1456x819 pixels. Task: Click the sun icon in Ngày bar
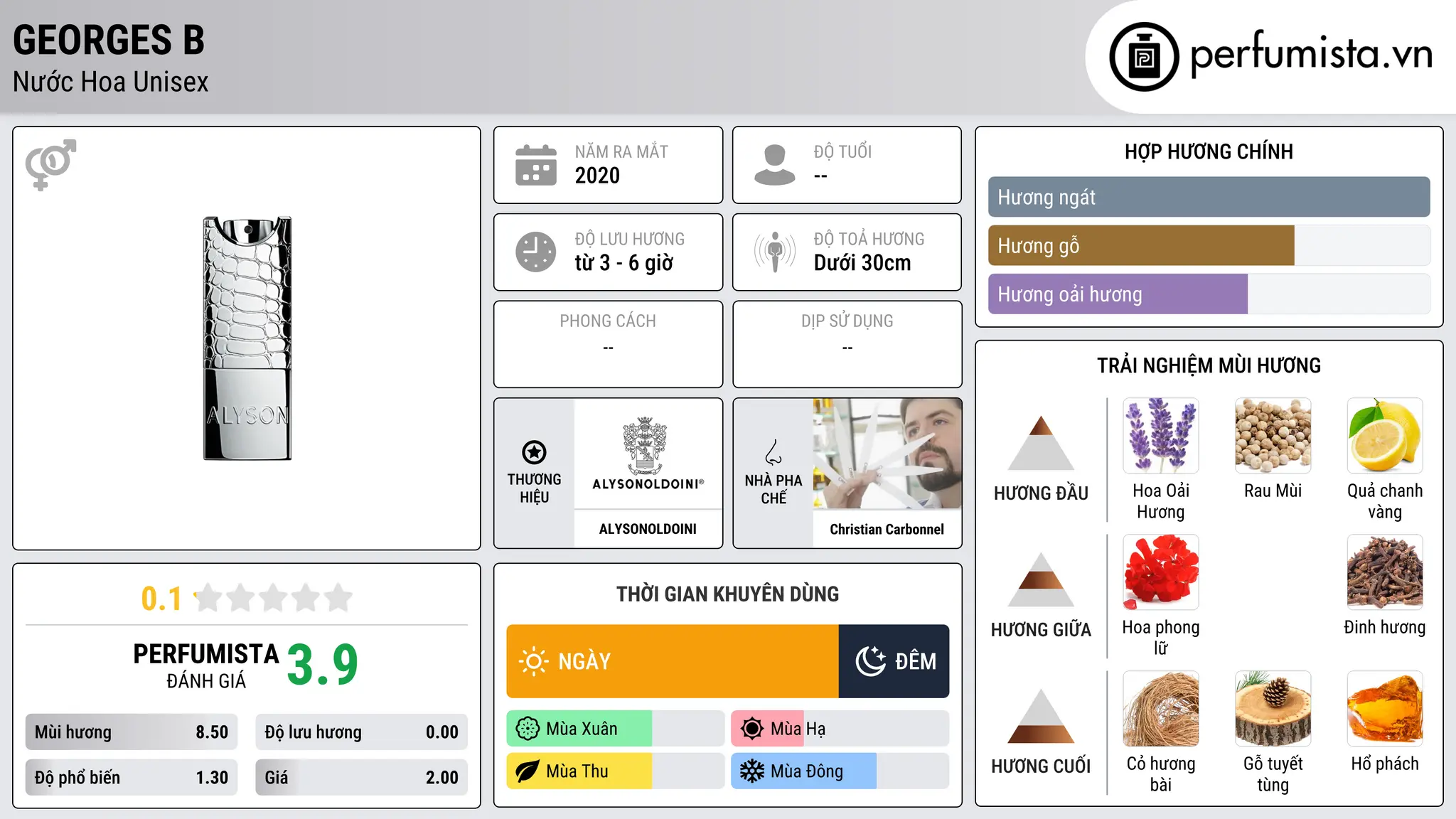pyautogui.click(x=533, y=661)
